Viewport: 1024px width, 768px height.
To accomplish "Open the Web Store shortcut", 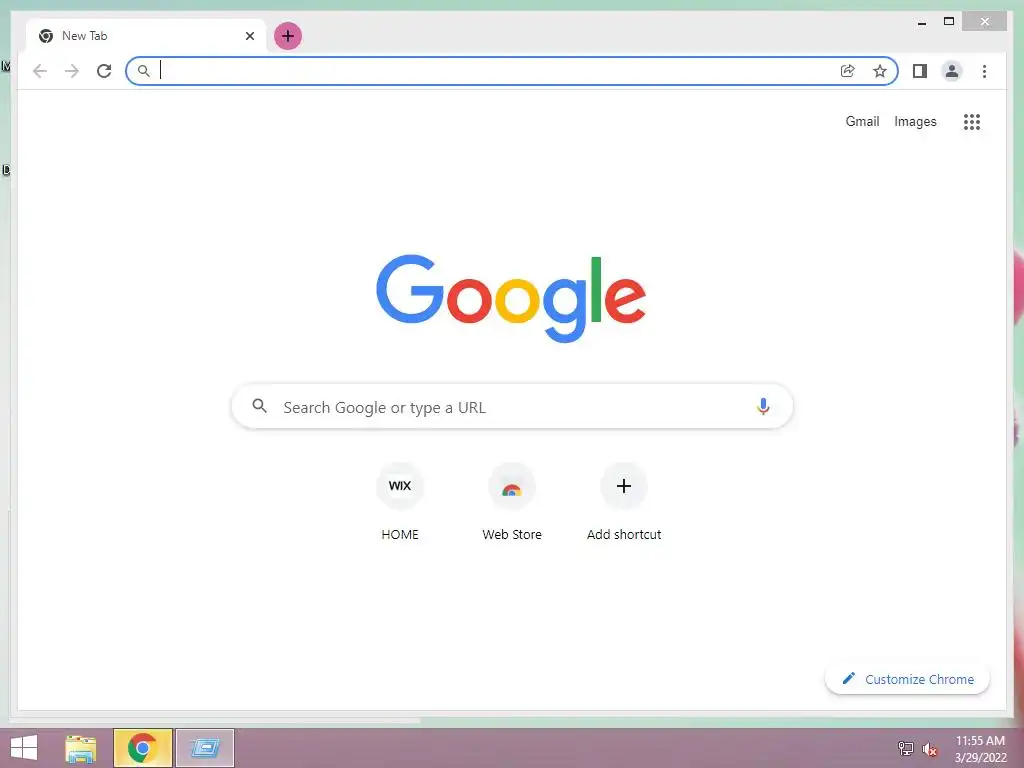I will click(512, 486).
